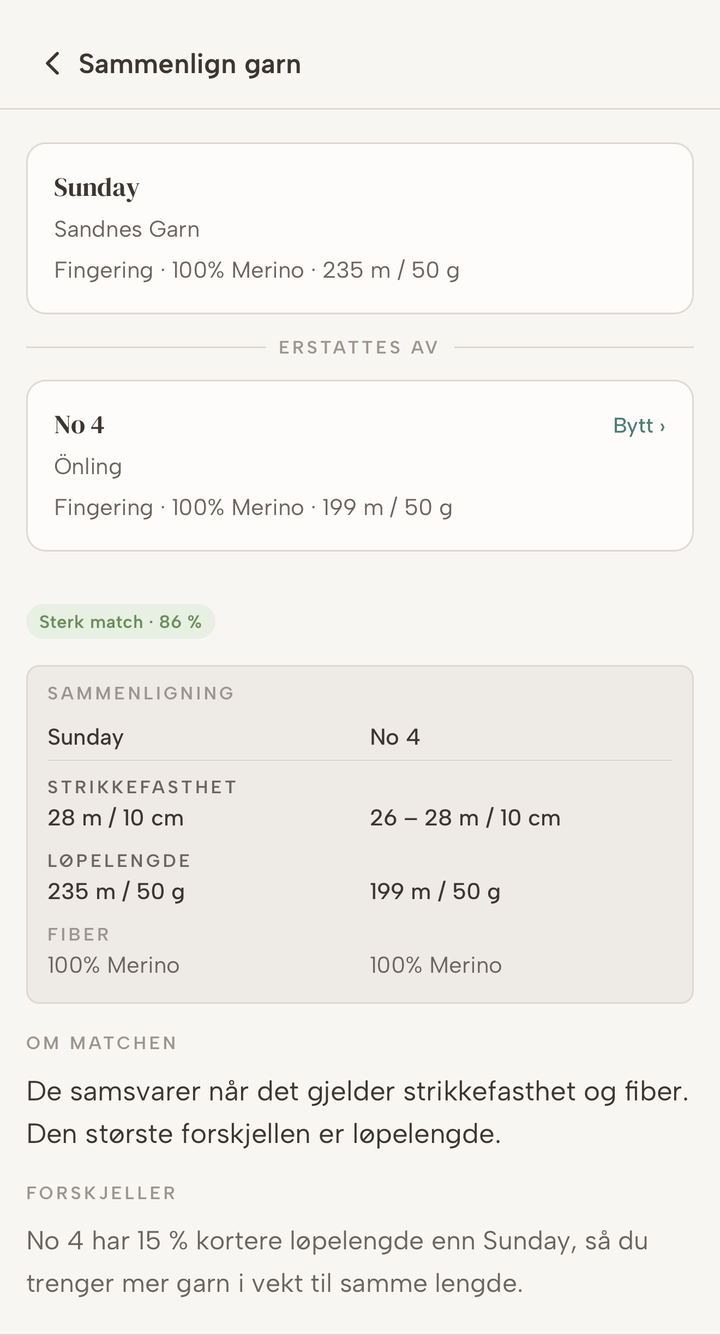Tap the Sammenlign garn page title

tap(190, 64)
